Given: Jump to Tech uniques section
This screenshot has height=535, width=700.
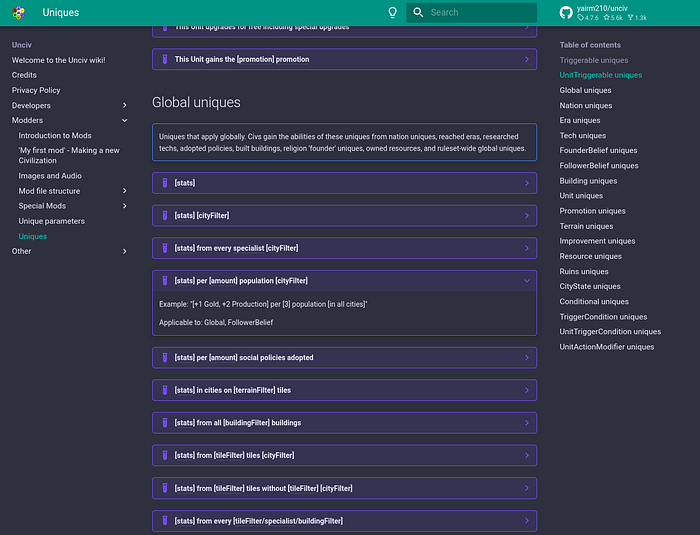Looking at the screenshot, I should click(x=583, y=135).
